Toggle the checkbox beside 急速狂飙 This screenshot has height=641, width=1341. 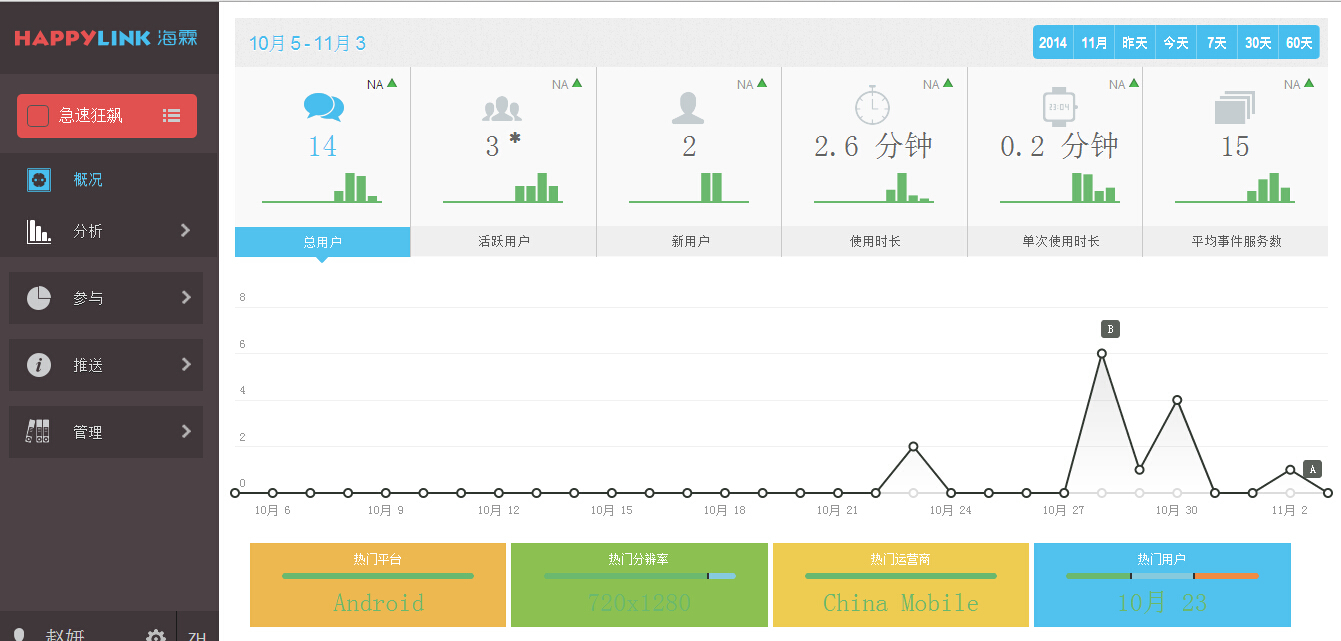tap(39, 115)
